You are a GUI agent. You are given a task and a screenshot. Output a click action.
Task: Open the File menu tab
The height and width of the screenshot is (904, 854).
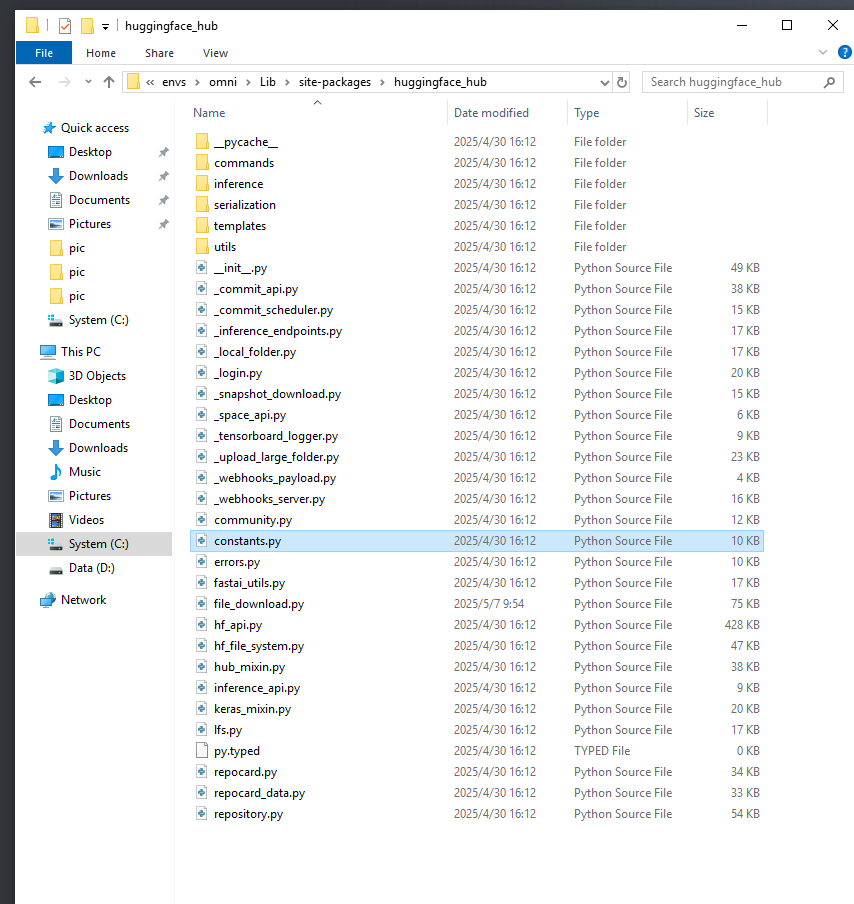tap(44, 53)
